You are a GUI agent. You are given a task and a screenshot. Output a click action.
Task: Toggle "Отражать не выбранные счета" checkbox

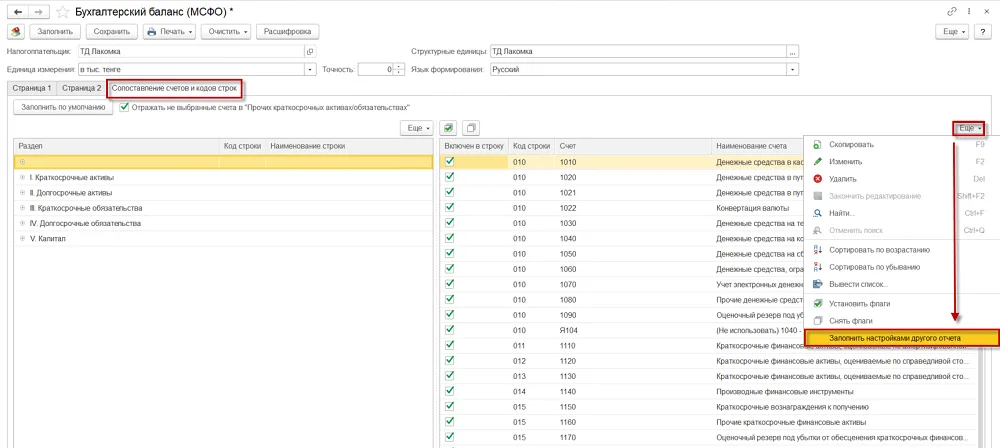[124, 108]
